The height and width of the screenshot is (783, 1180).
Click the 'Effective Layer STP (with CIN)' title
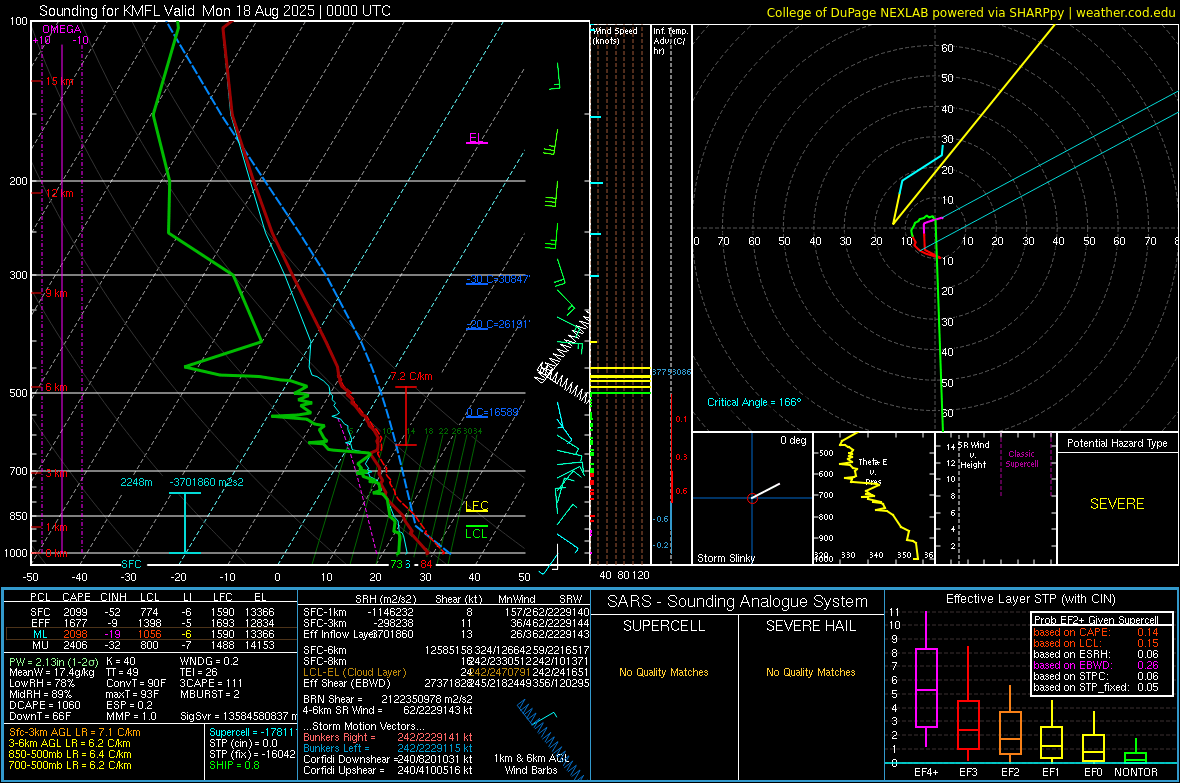[1030, 599]
